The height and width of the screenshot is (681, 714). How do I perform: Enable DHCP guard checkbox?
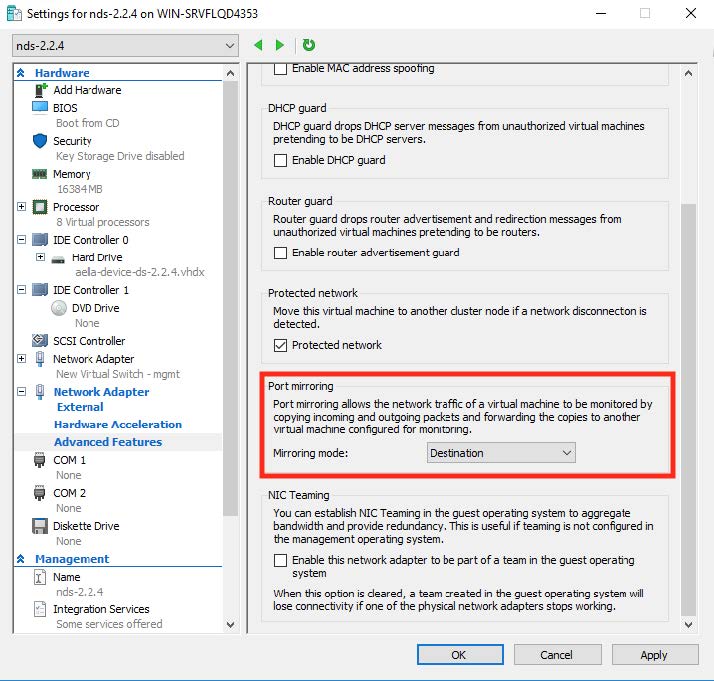(x=281, y=160)
